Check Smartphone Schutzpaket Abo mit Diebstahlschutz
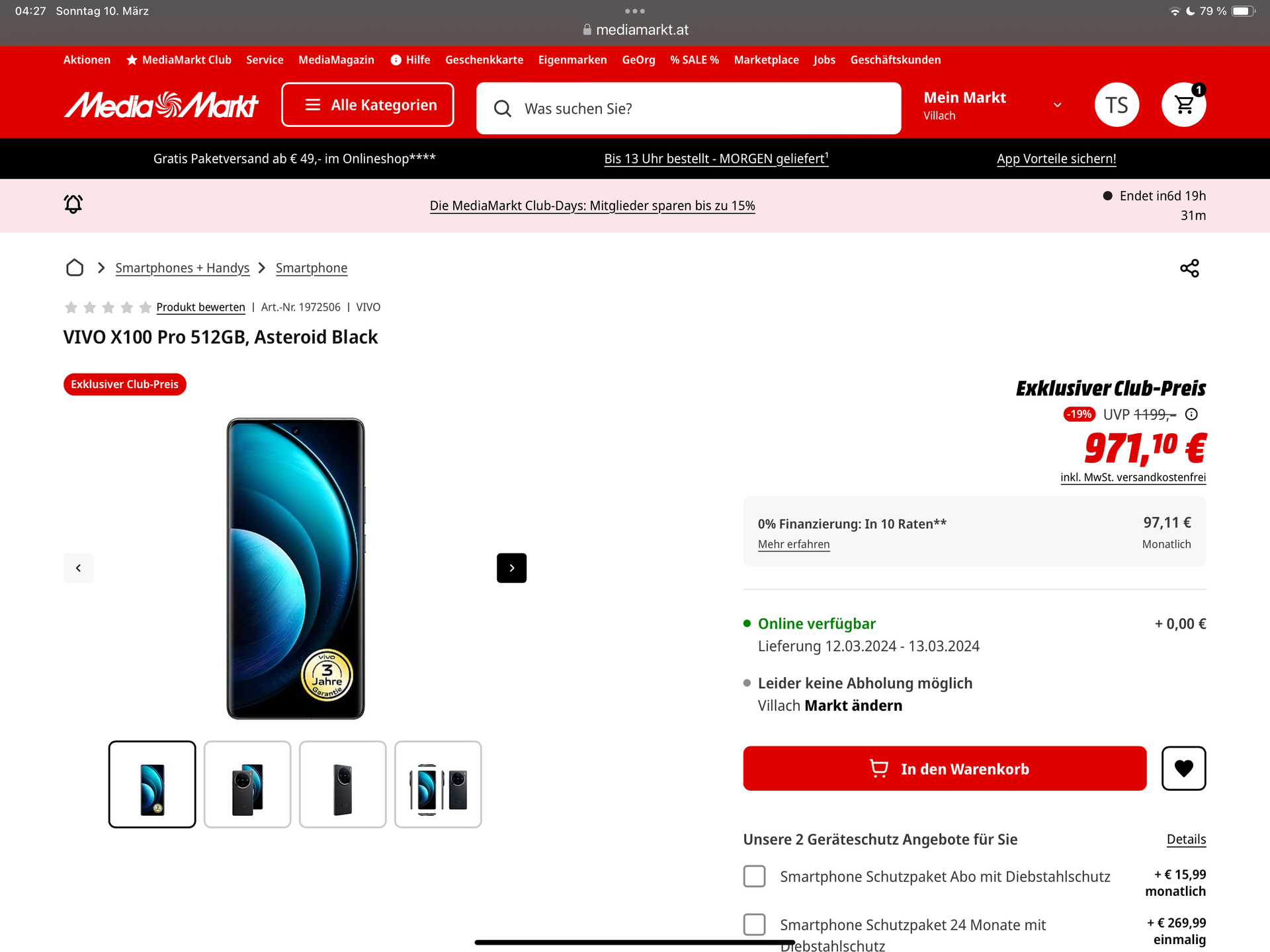1270x952 pixels. 754,876
